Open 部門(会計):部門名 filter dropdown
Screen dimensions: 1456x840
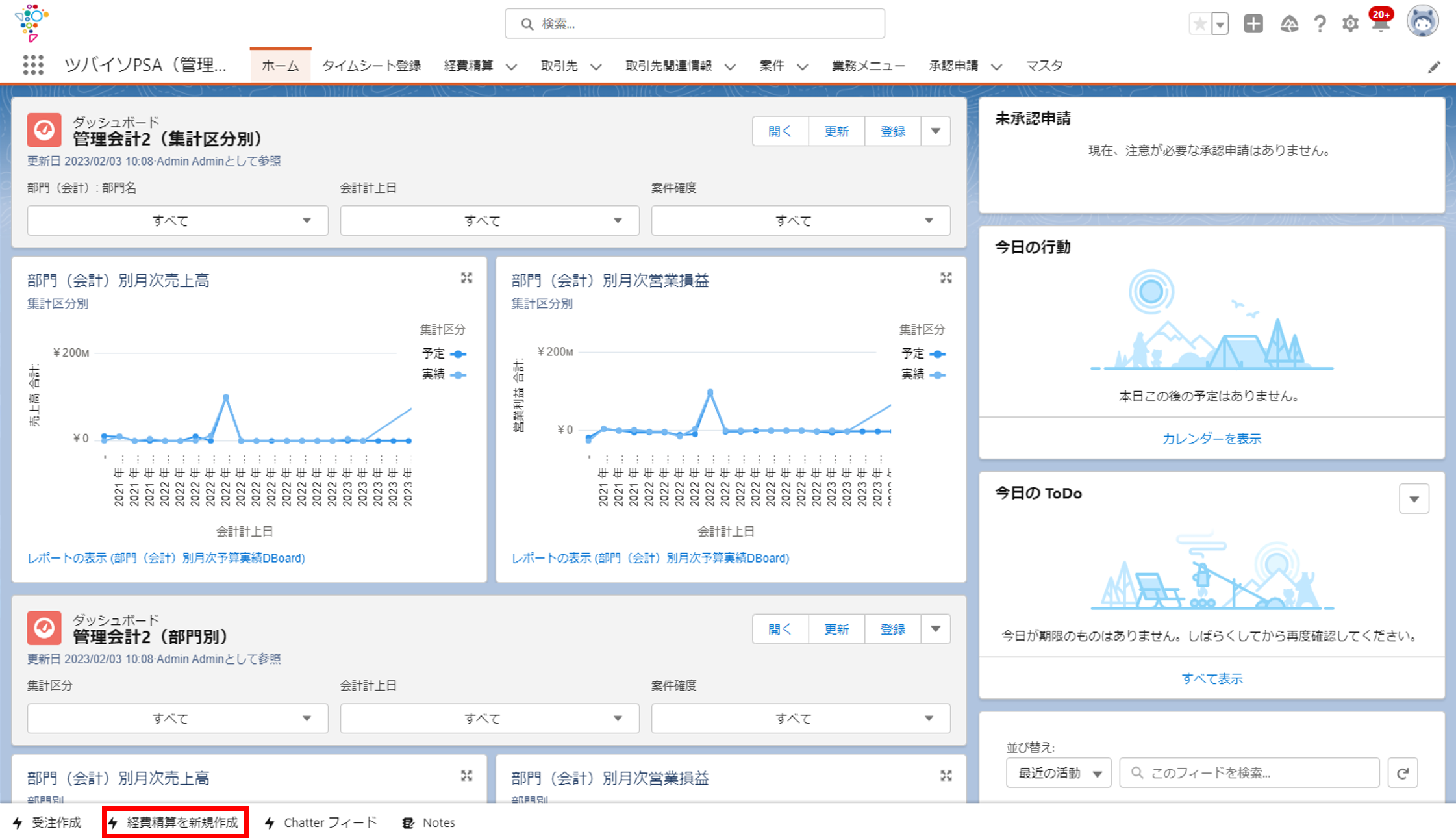[177, 221]
